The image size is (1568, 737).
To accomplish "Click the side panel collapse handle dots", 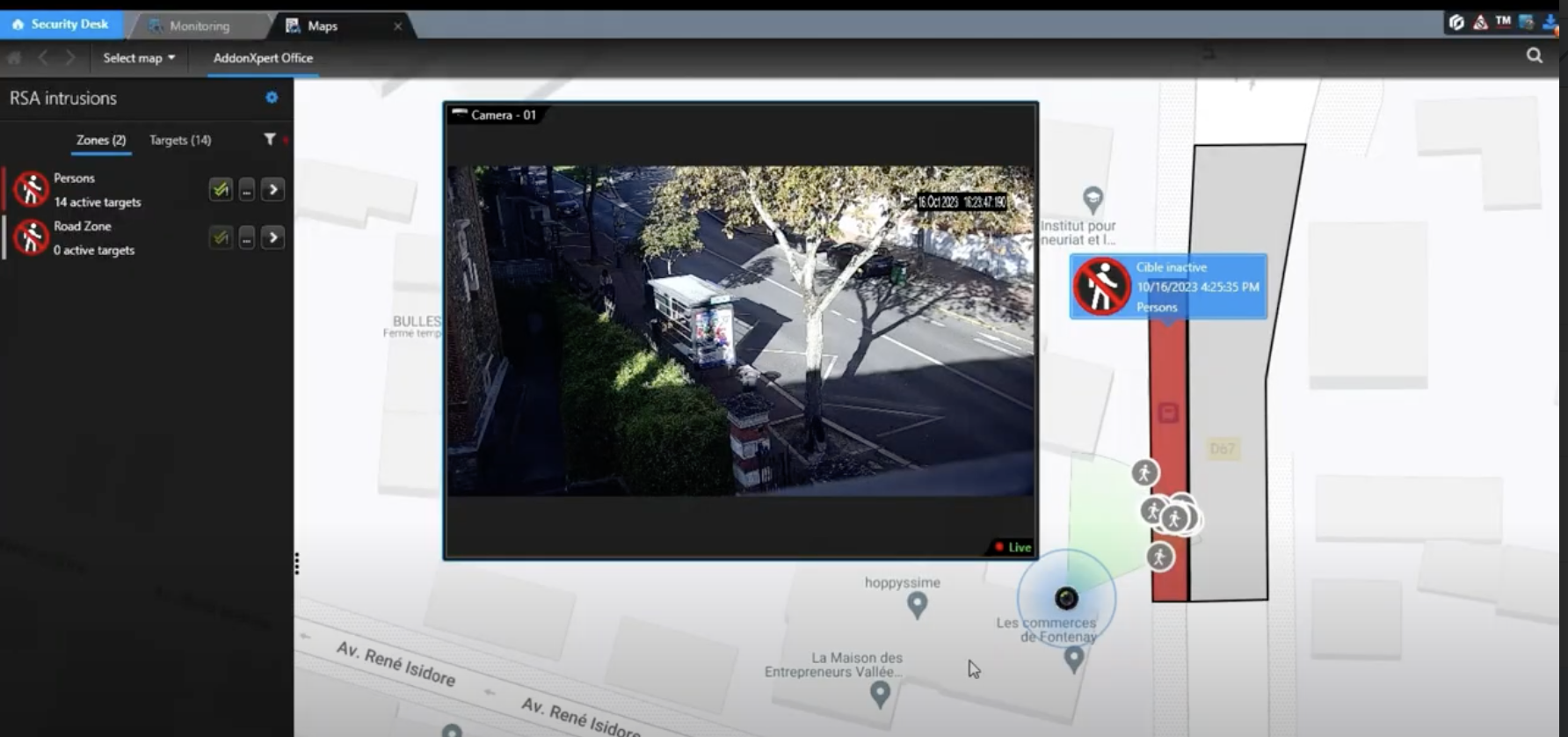I will (297, 564).
